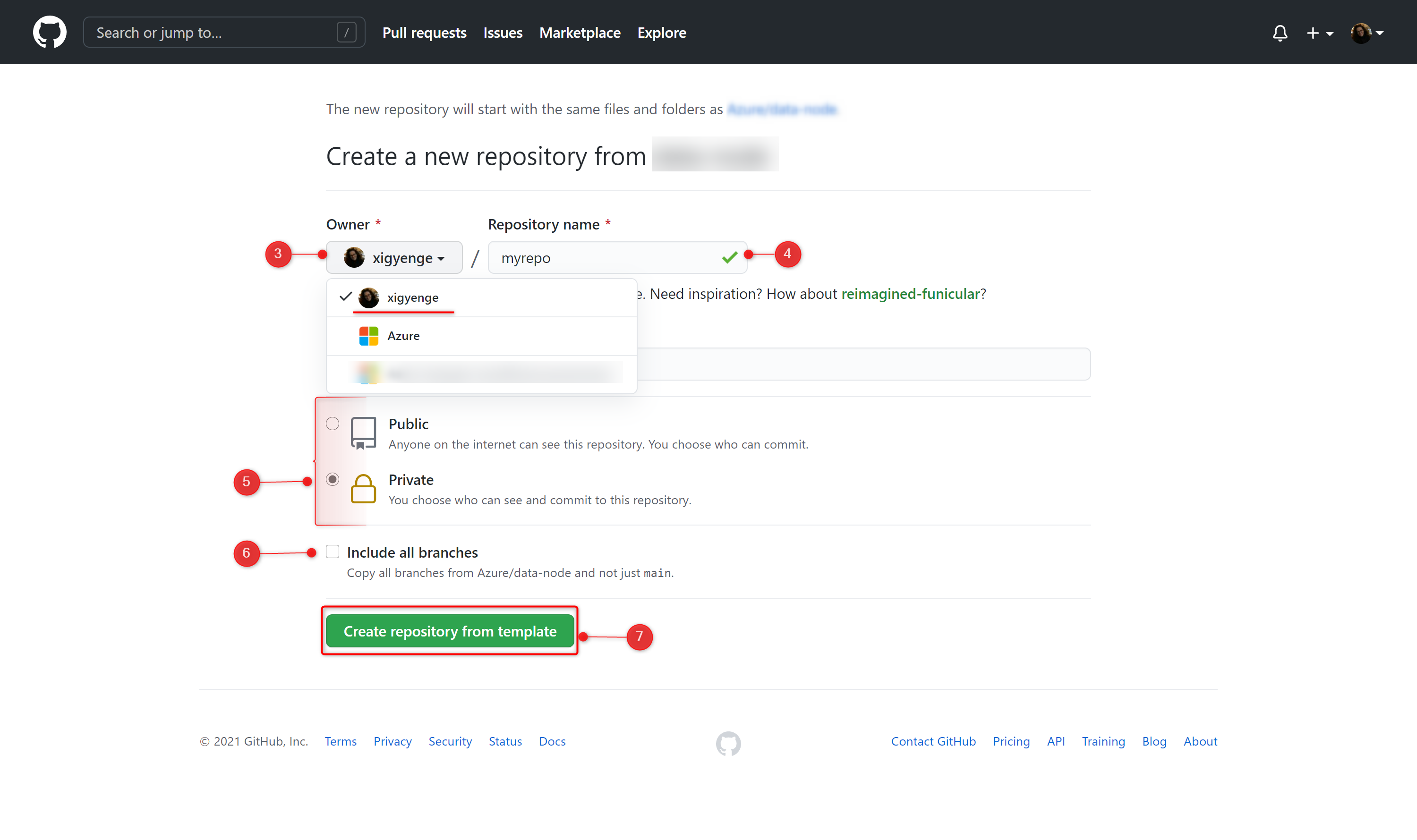The image size is (1417, 840).
Task: Select Azure from owner dropdown
Action: coord(404,335)
